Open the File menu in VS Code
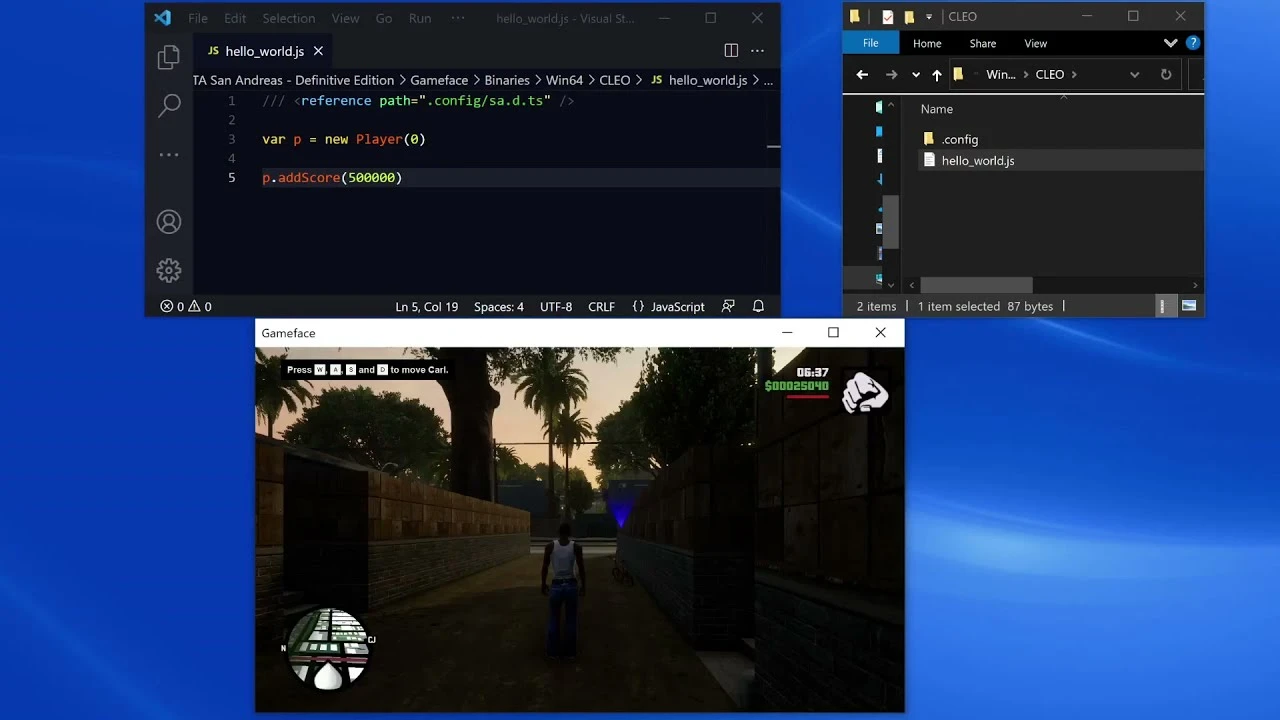This screenshot has width=1280, height=720. tap(198, 18)
